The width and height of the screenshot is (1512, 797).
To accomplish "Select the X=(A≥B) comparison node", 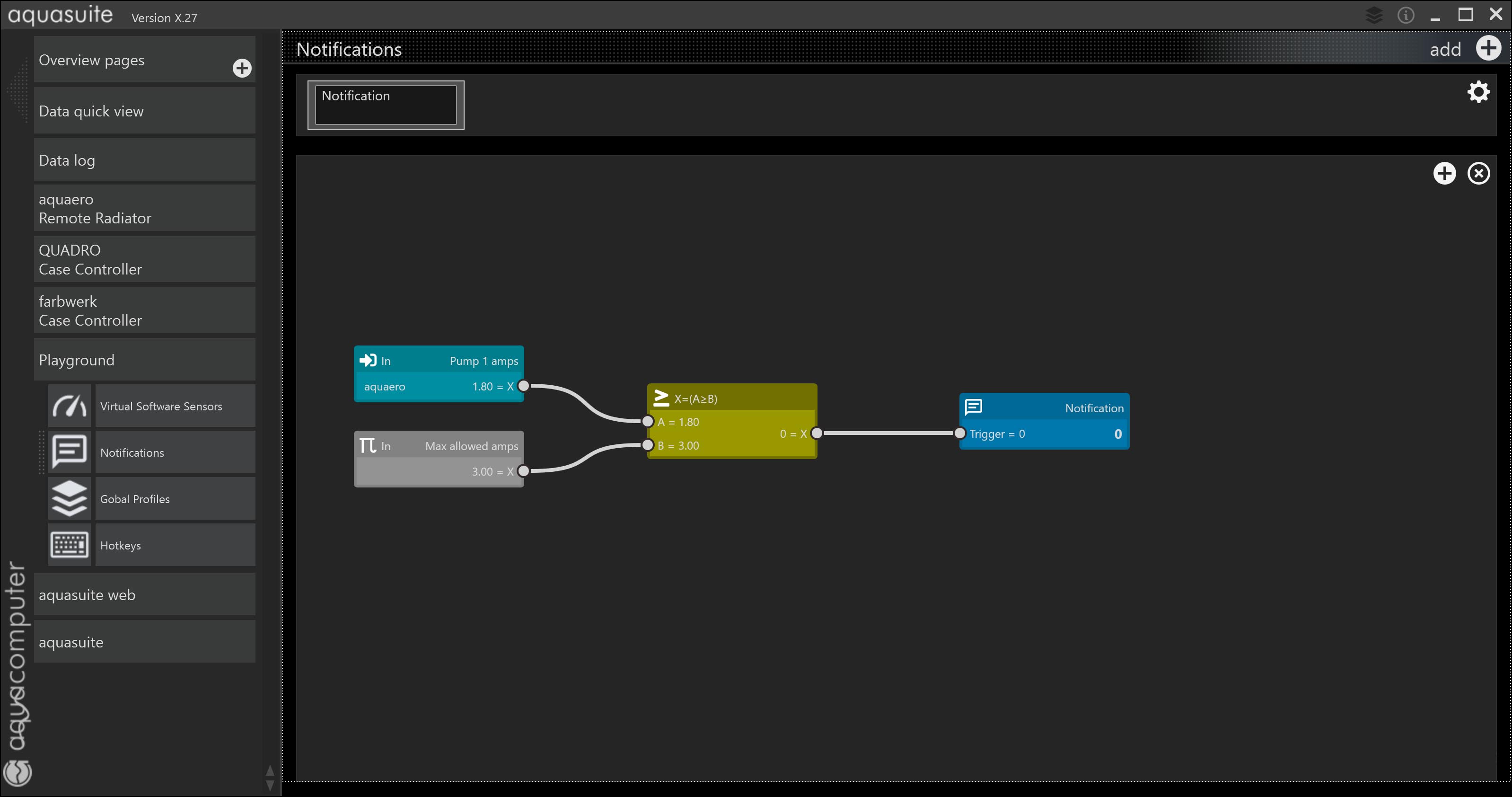I will pyautogui.click(x=731, y=399).
